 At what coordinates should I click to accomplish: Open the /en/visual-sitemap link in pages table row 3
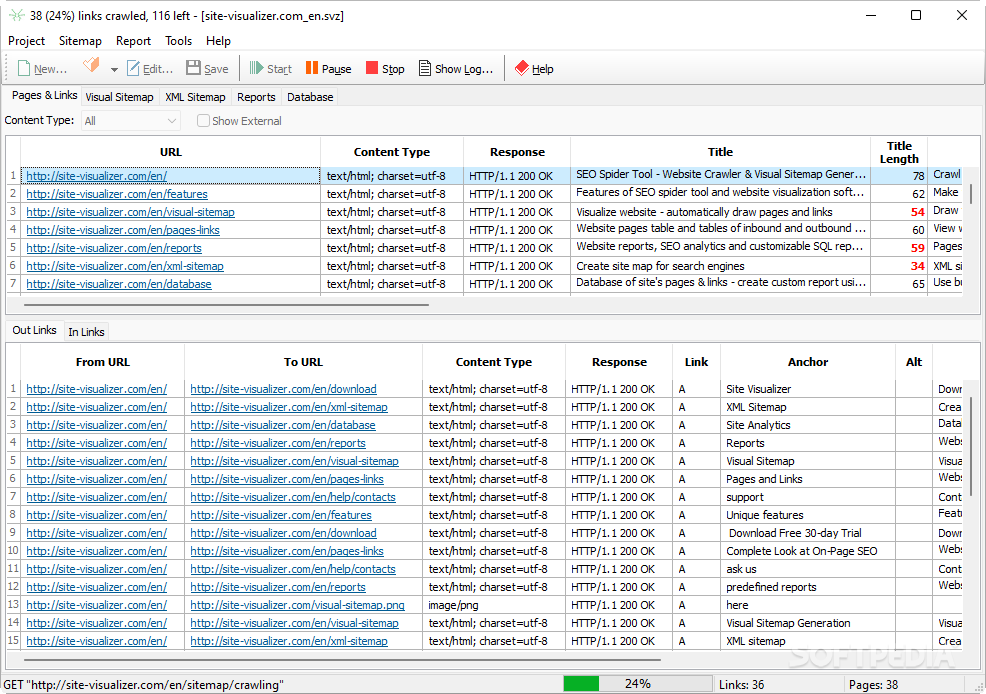coord(130,212)
